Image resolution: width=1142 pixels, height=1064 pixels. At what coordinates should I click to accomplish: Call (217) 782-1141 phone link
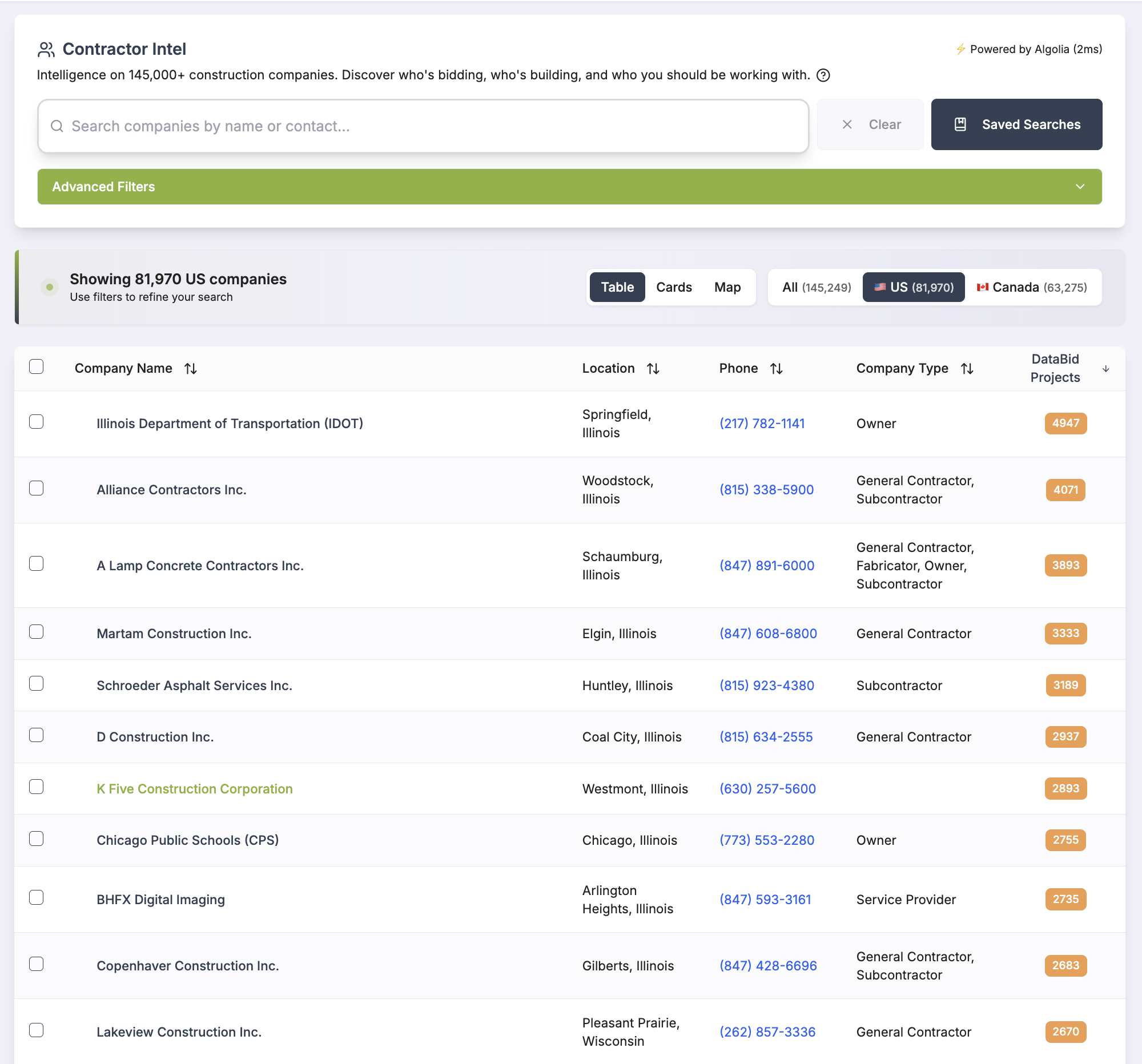[x=762, y=424]
